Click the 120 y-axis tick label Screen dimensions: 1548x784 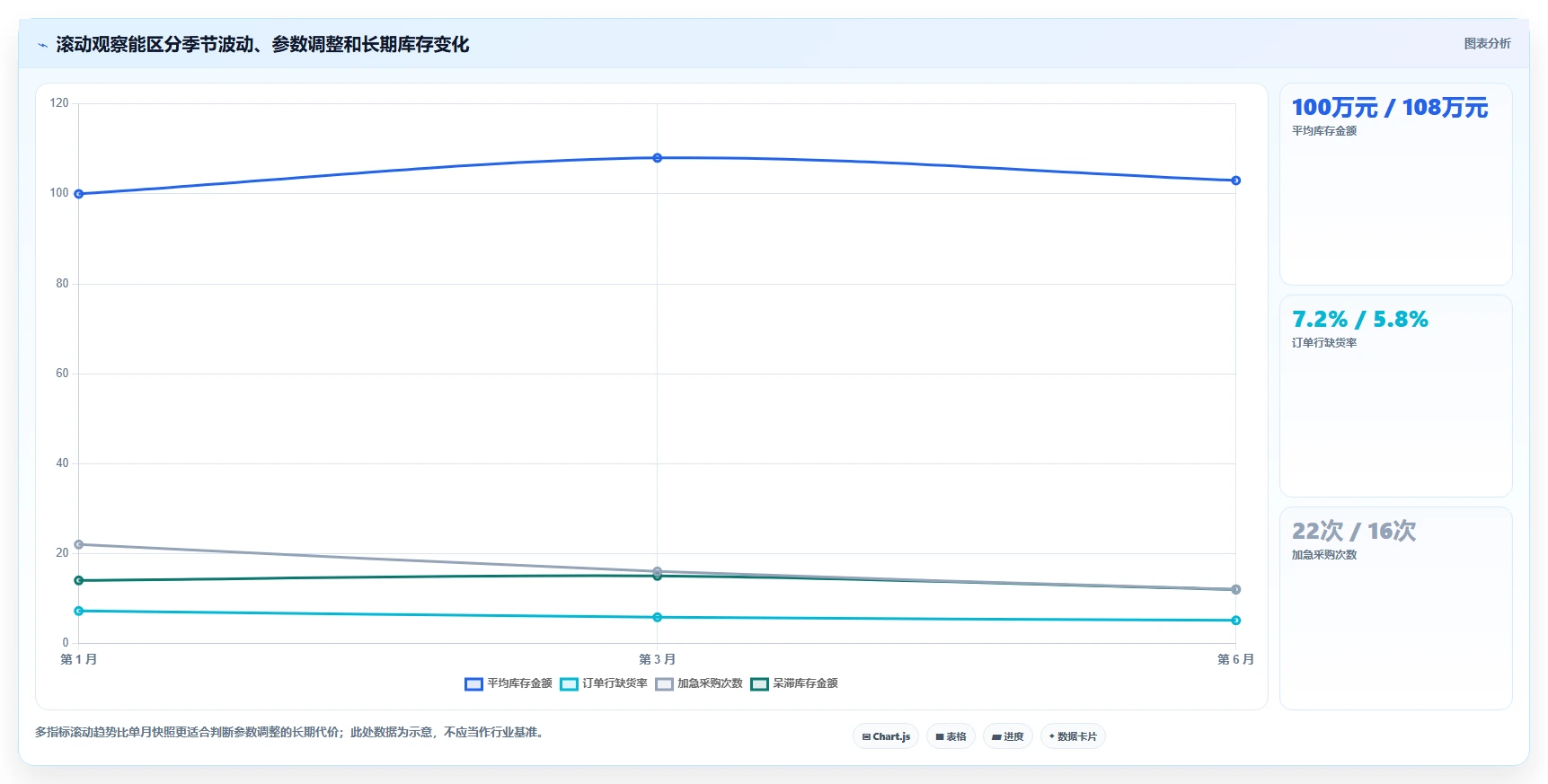[x=59, y=103]
